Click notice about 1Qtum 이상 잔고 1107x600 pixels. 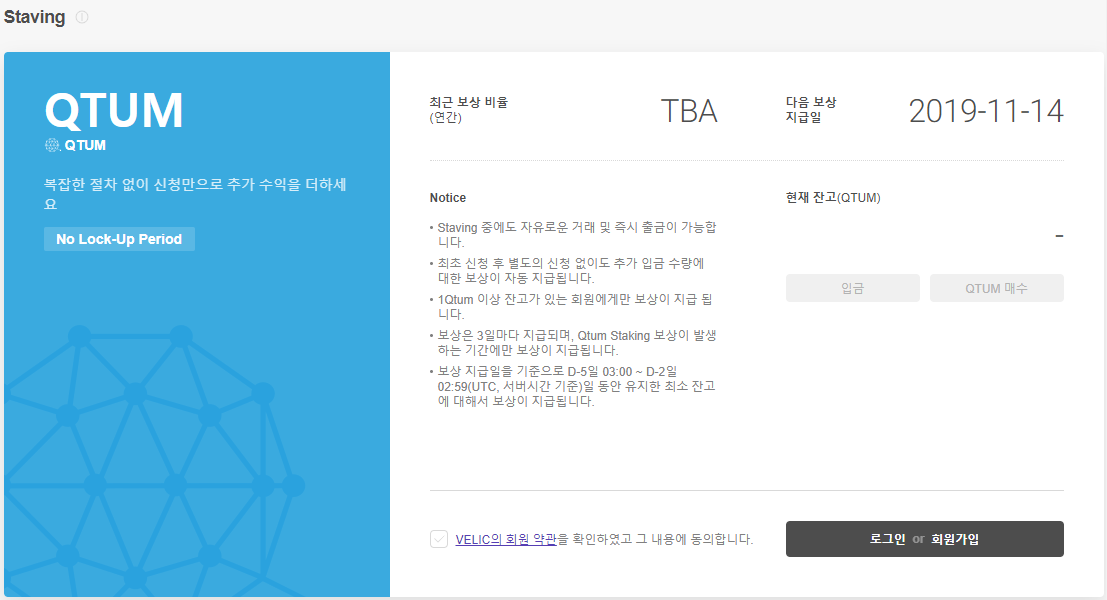571,306
